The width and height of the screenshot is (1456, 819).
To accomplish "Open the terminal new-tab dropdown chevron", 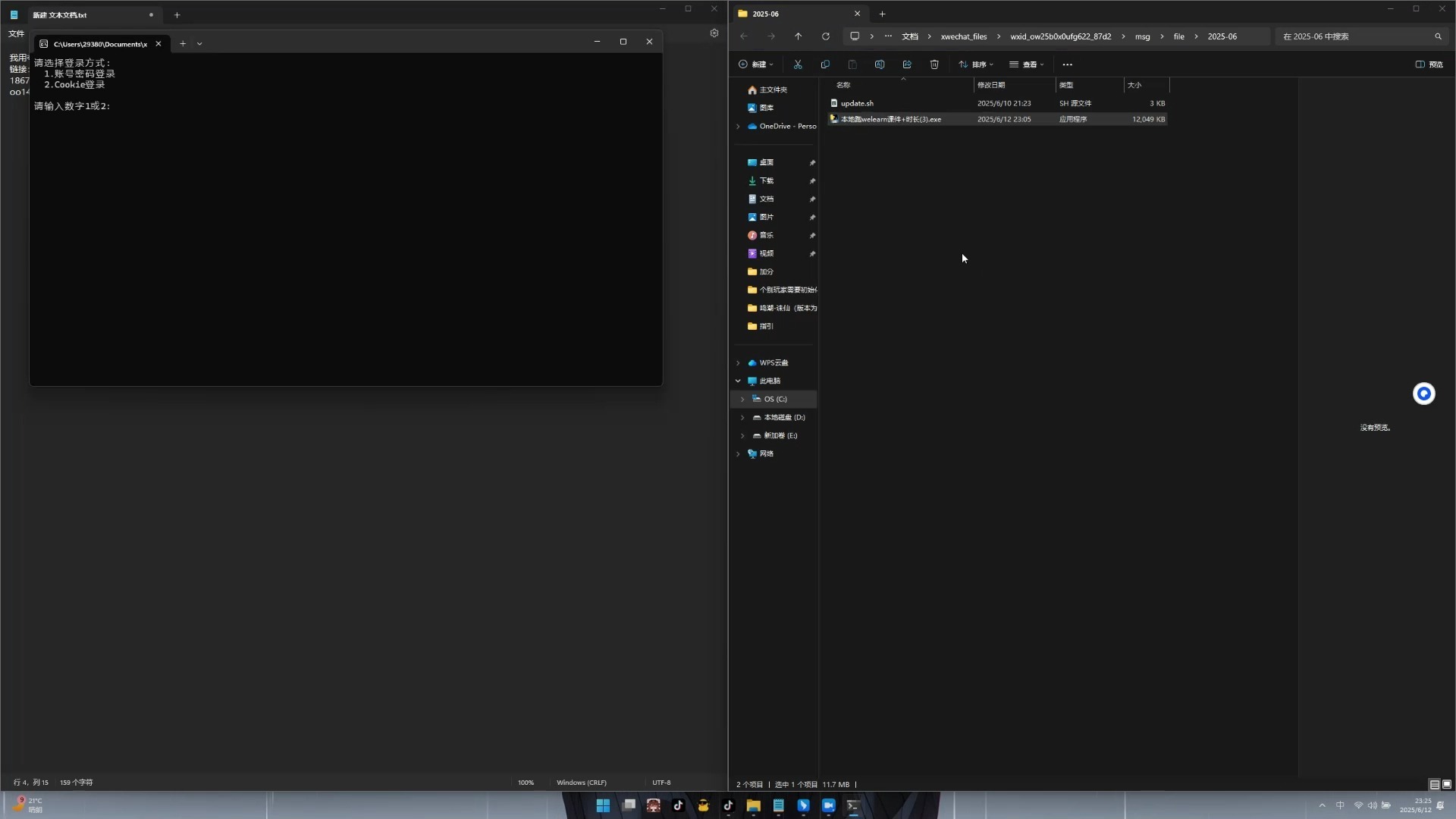I will (x=199, y=44).
